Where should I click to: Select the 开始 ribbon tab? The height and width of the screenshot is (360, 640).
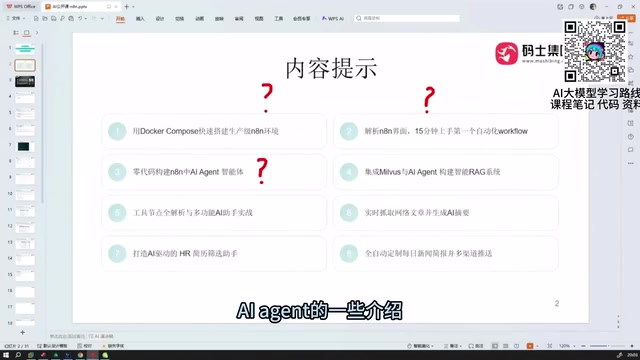(120, 19)
